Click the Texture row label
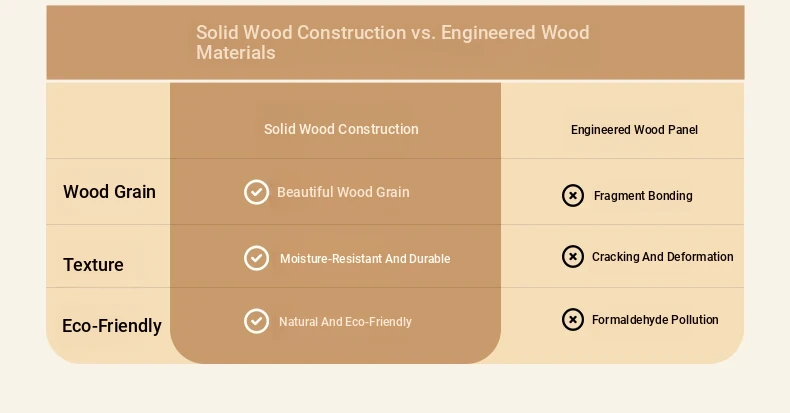 click(93, 265)
